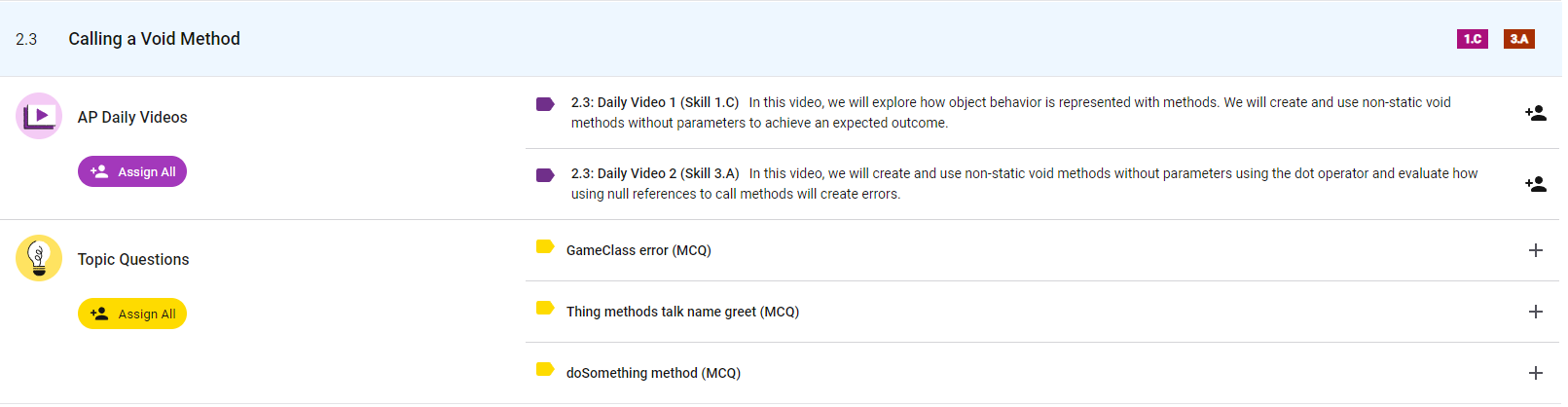Open 2.3: Daily Video 1 (Skill 1.C)
The image size is (1568, 407).
pos(654,102)
